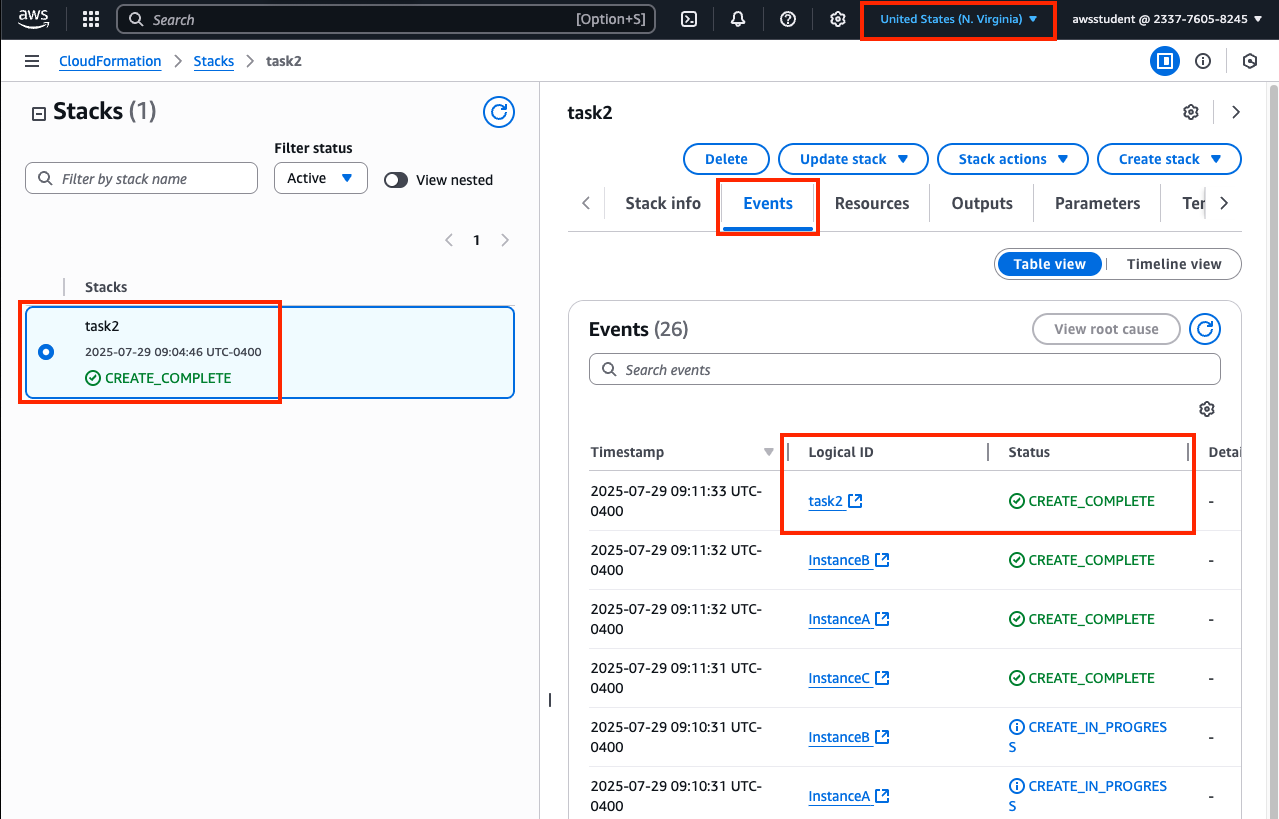The width and height of the screenshot is (1279, 819).
Task: Open the Outputs tab
Action: (982, 203)
